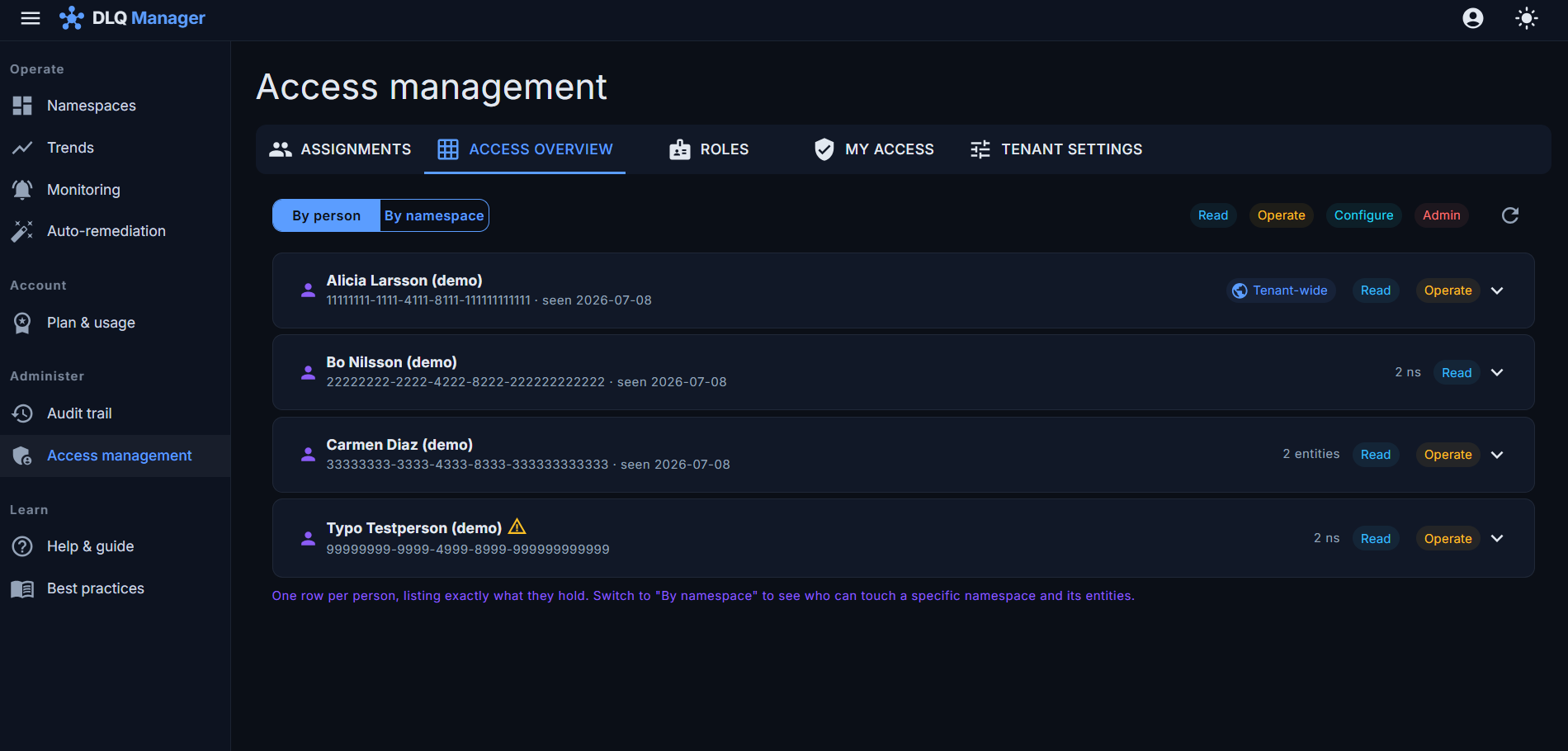This screenshot has height=751, width=1568.
Task: Click warning icon beside Typo Testperson
Action: [x=517, y=527]
